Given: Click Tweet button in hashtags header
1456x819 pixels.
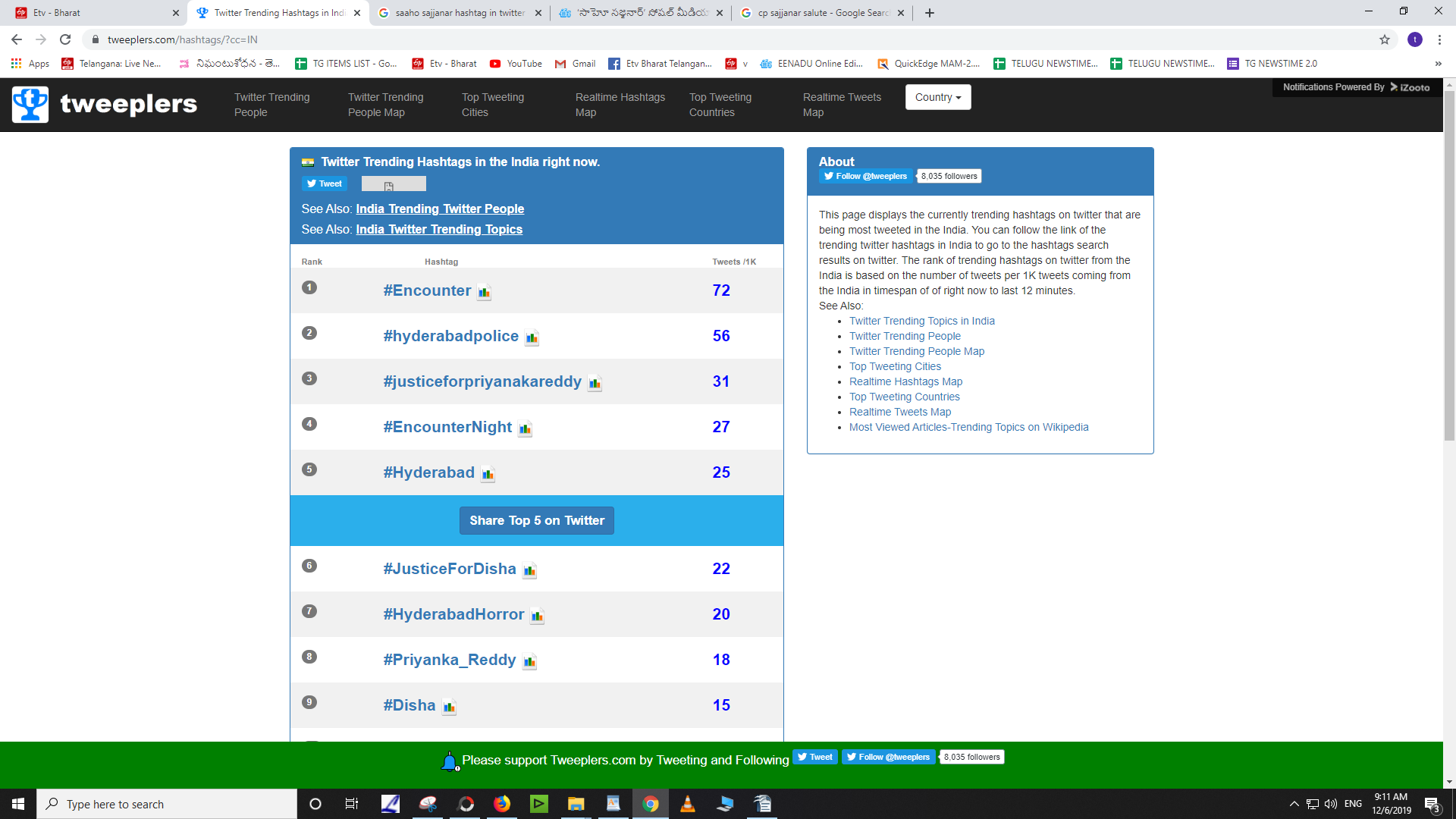Looking at the screenshot, I should click(325, 184).
